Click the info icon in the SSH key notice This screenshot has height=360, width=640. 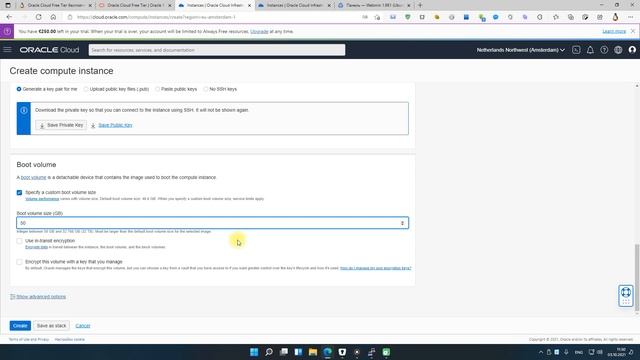tap(24, 110)
